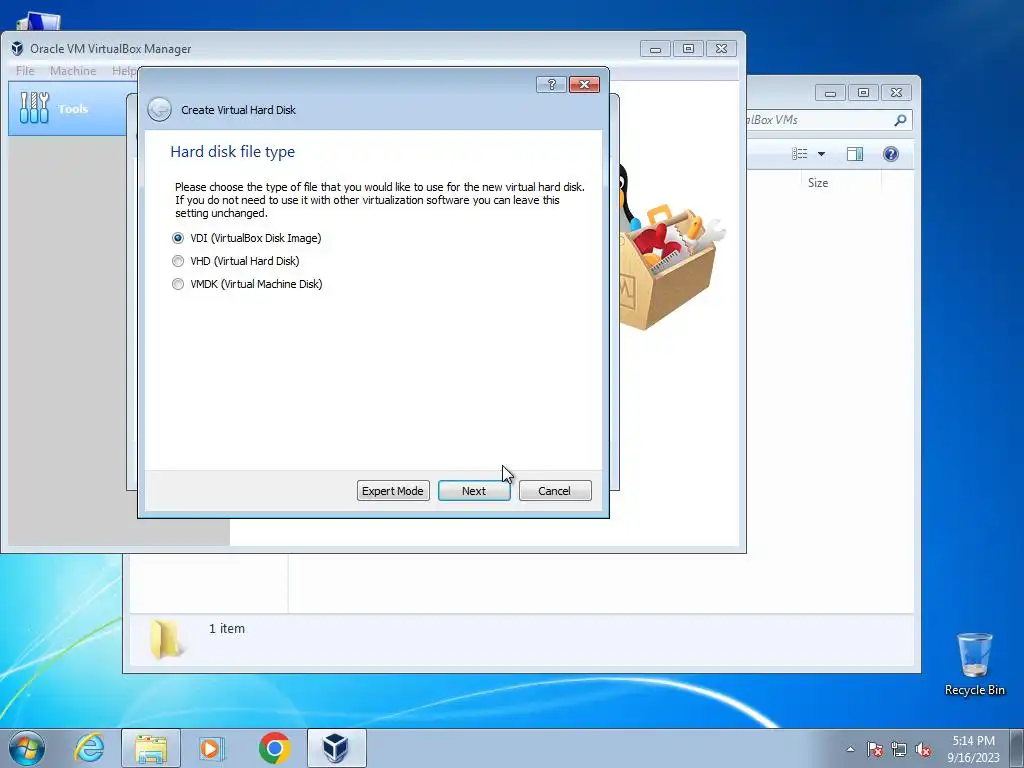The image size is (1024, 768).
Task: Pick VMDK (Virtual Machine Disk) option
Action: pyautogui.click(x=248, y=284)
